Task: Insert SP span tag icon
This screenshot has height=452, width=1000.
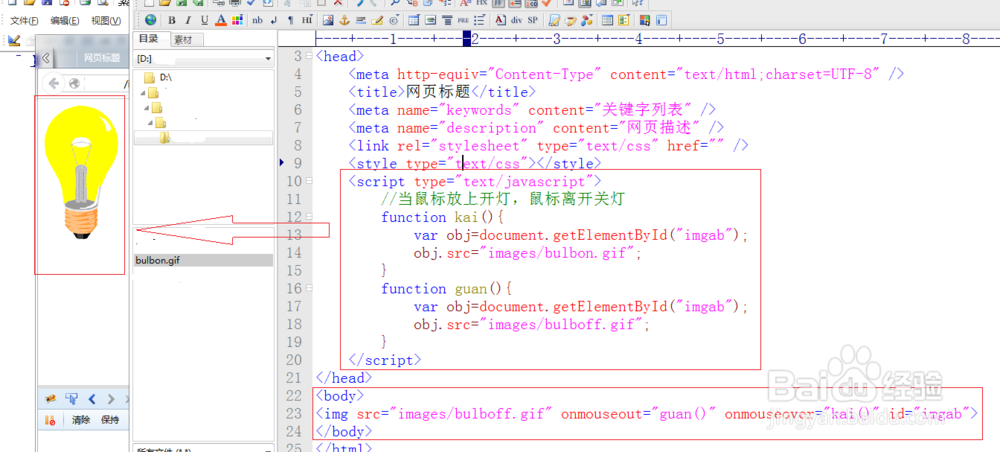Action: 533,20
